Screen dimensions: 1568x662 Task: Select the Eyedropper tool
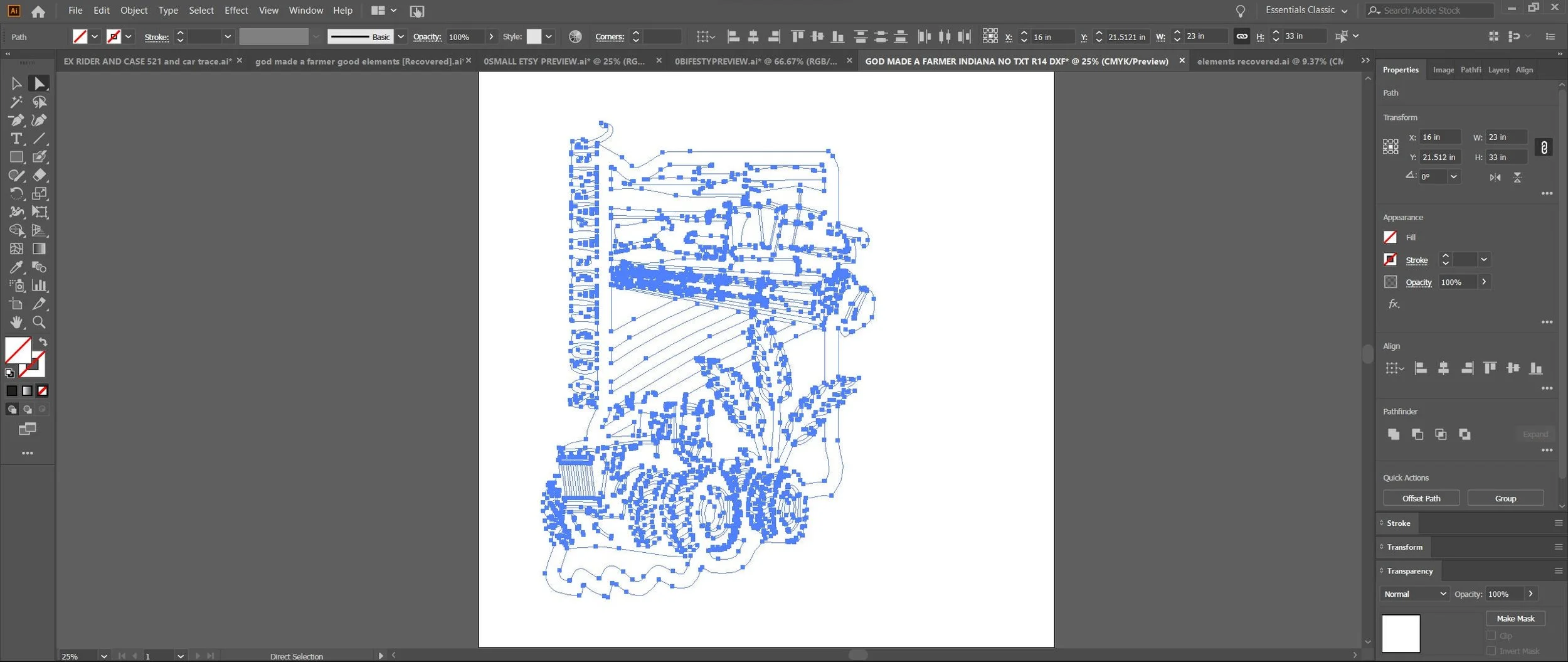pos(16,267)
